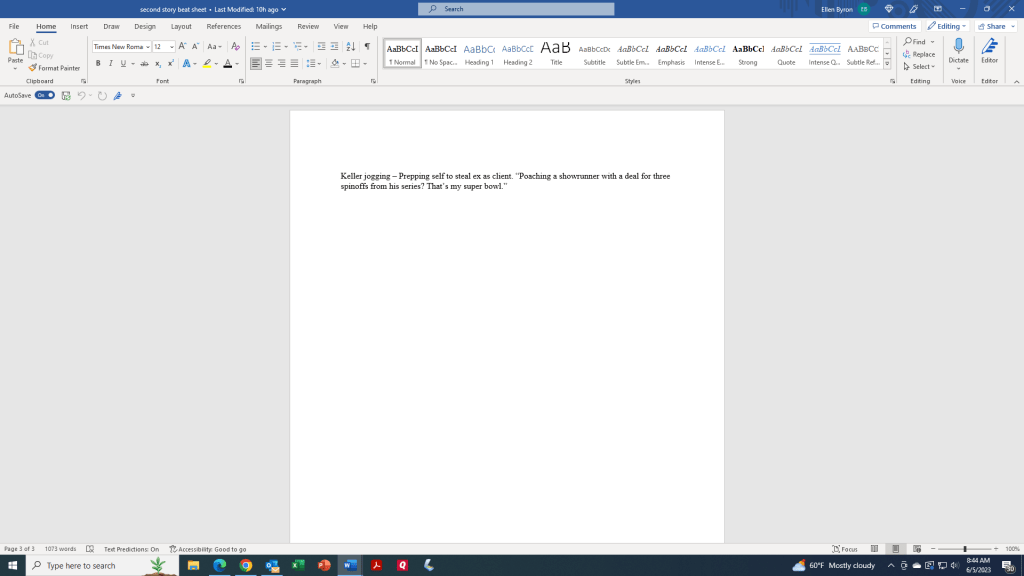The image size is (1024, 576).
Task: Start Dictate microphone
Action: (x=958, y=51)
